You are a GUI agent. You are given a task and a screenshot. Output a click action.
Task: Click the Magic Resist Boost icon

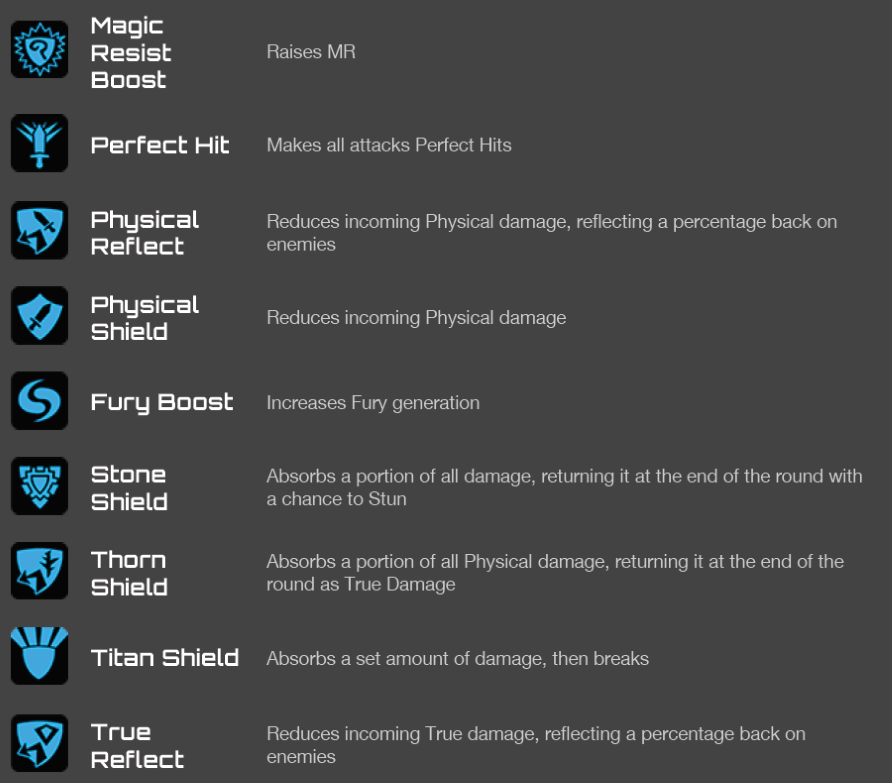point(39,50)
